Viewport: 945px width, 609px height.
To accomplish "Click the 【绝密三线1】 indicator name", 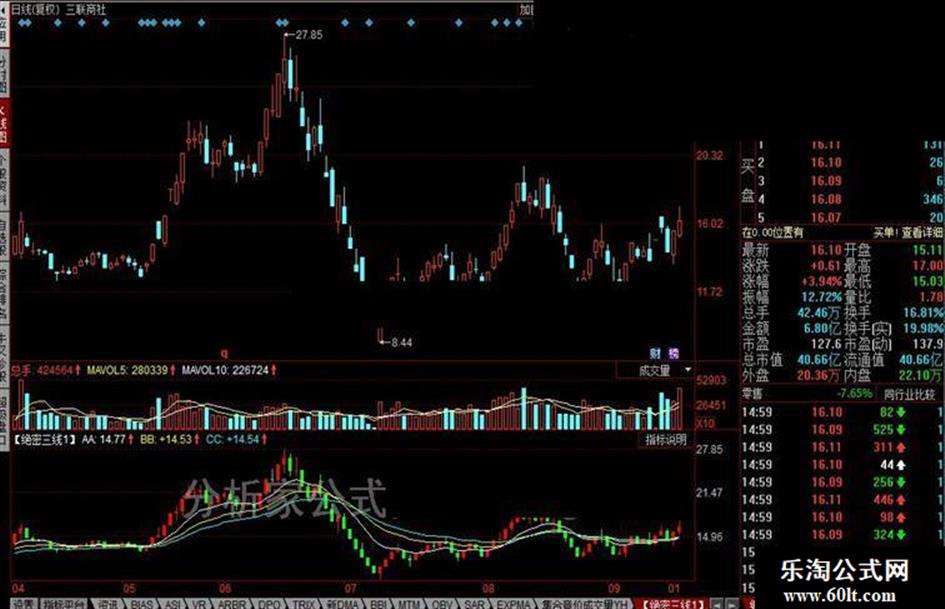I will coord(45,440).
